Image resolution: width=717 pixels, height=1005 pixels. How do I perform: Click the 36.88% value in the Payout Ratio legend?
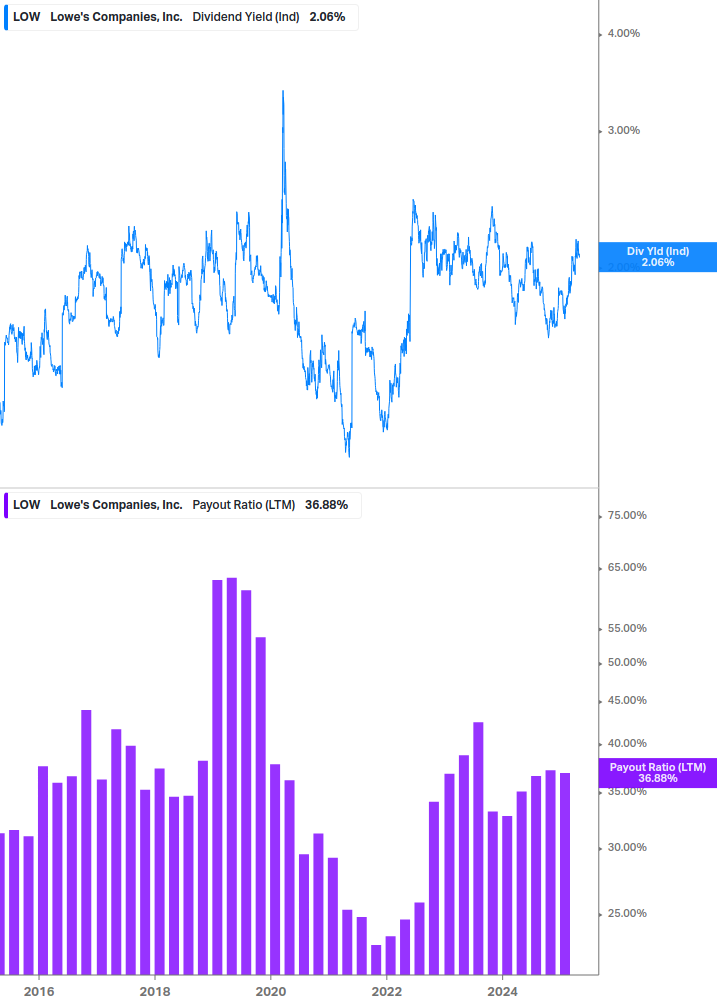pyautogui.click(x=326, y=505)
